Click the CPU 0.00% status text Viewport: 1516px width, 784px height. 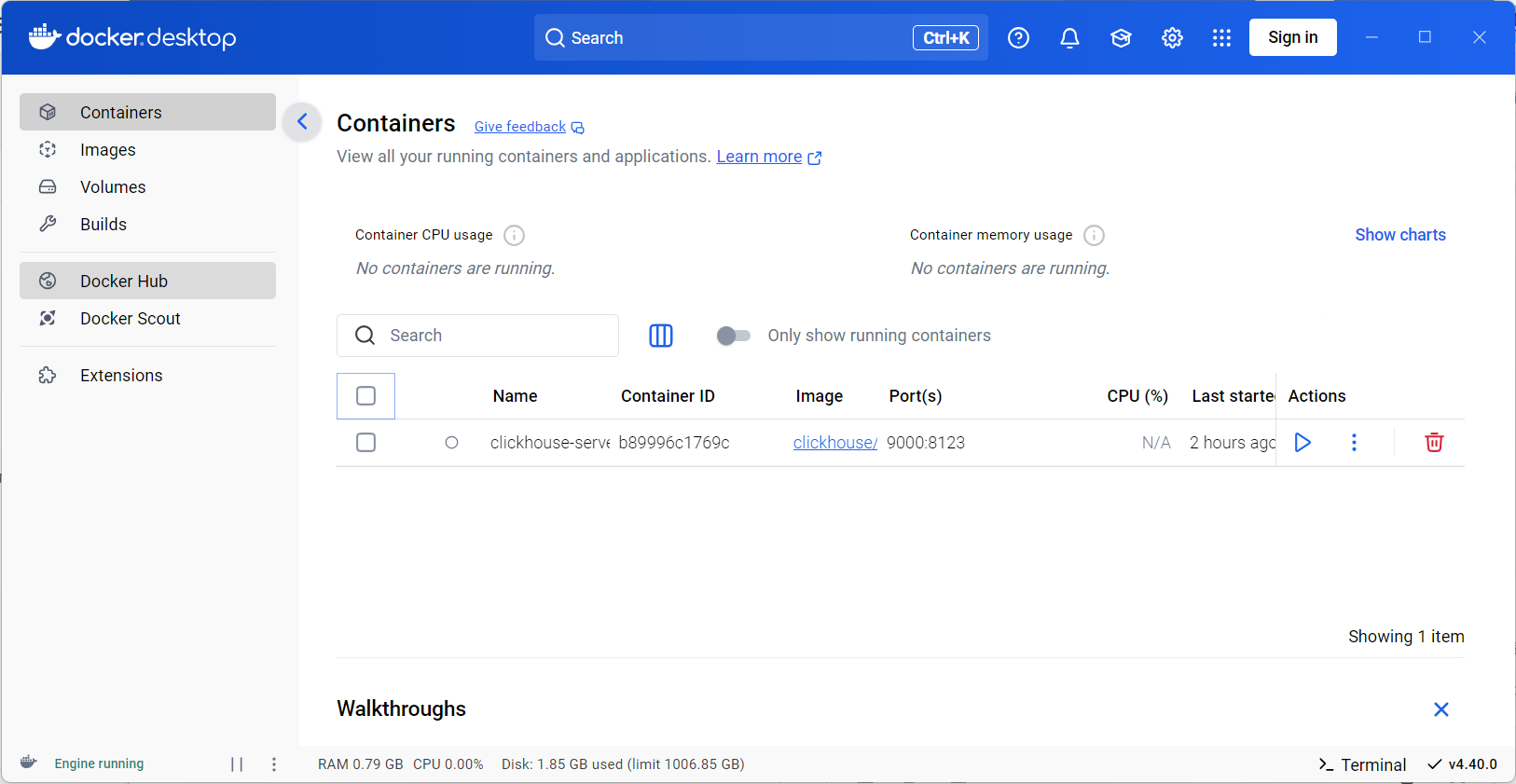[448, 764]
